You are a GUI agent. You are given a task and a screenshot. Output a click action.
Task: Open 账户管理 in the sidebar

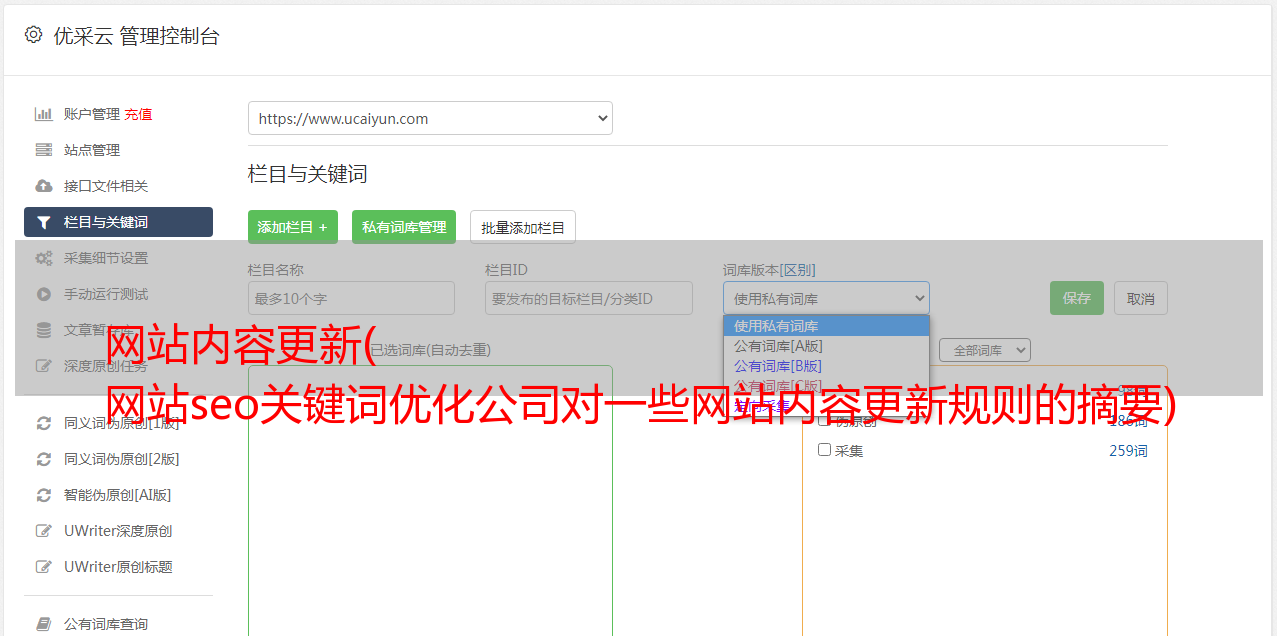click(x=91, y=114)
